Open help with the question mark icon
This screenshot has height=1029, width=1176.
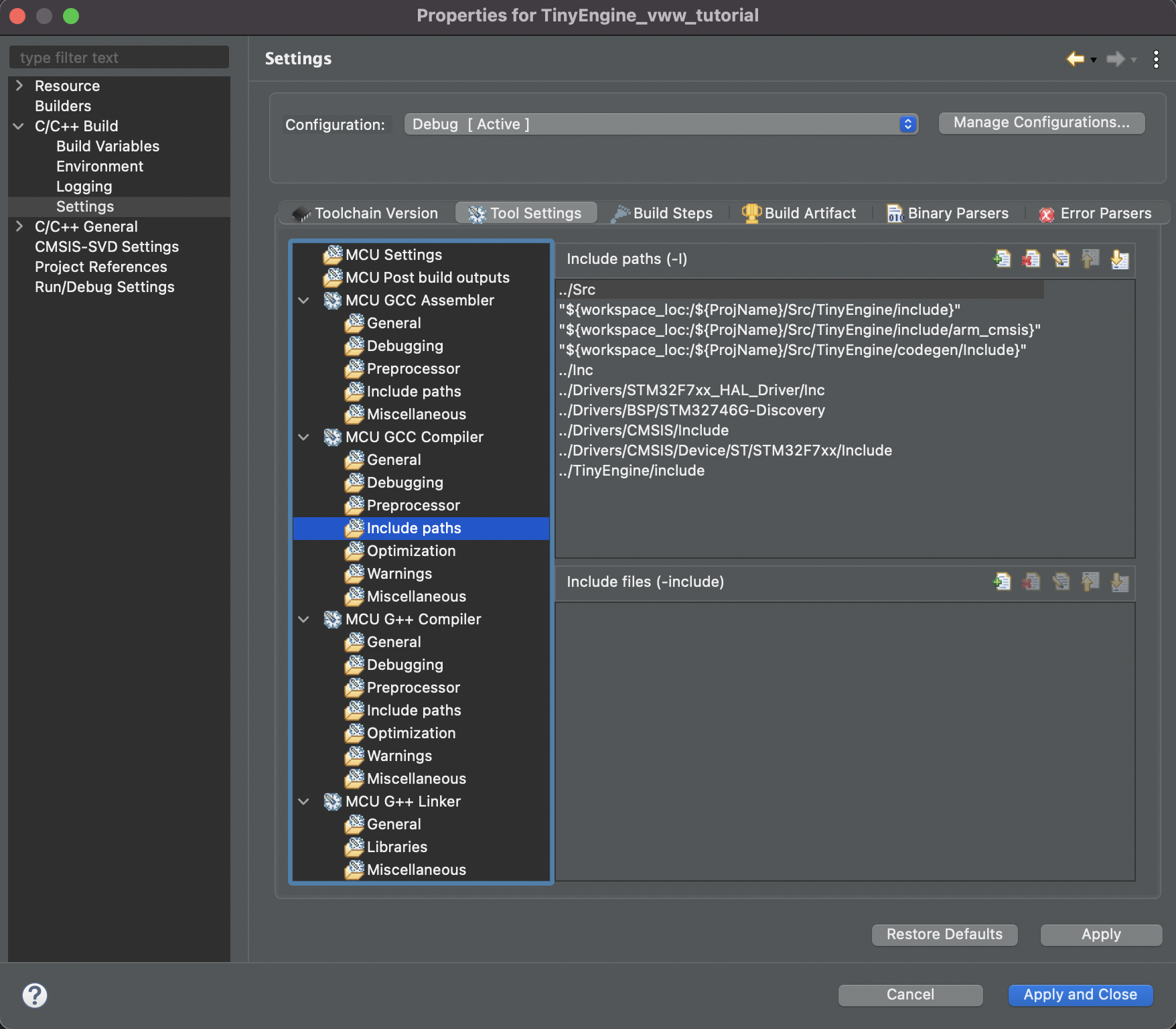tap(35, 995)
